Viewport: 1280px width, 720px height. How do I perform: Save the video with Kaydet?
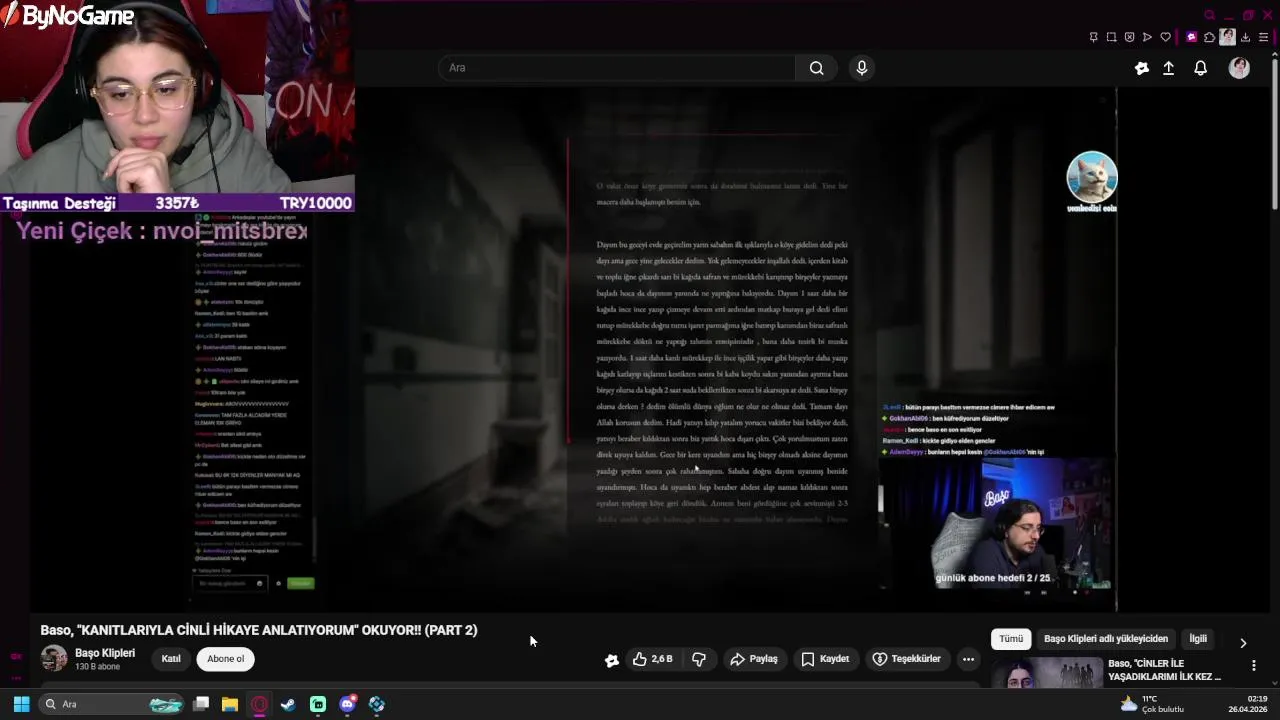tap(825, 659)
